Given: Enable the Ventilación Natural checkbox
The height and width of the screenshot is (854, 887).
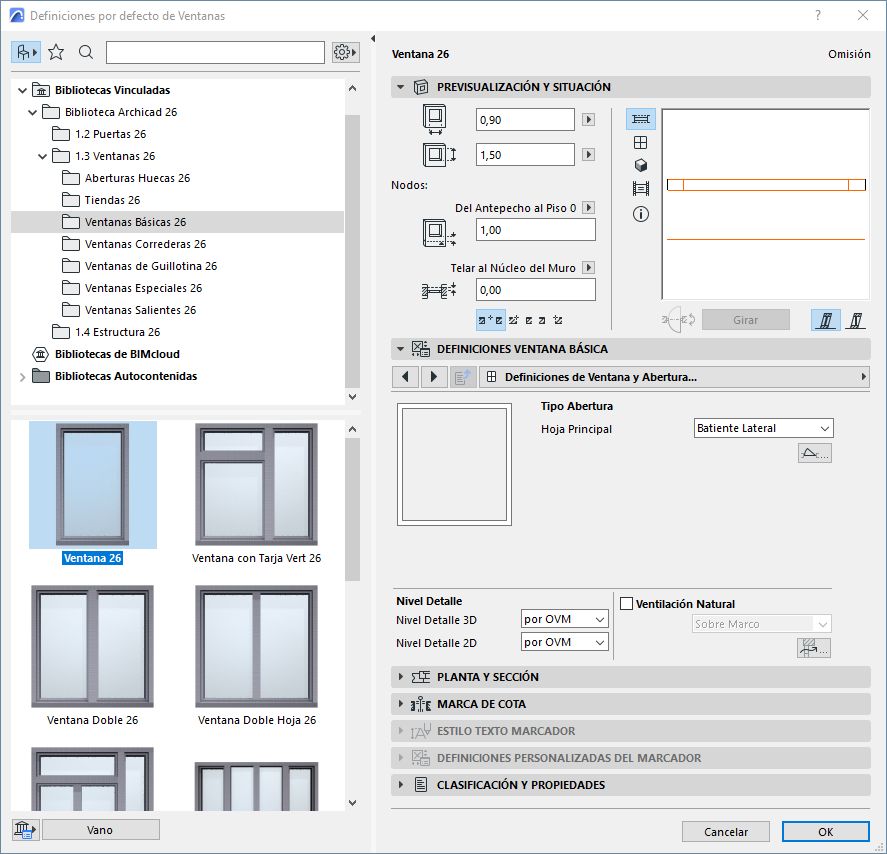Looking at the screenshot, I should click(x=627, y=604).
